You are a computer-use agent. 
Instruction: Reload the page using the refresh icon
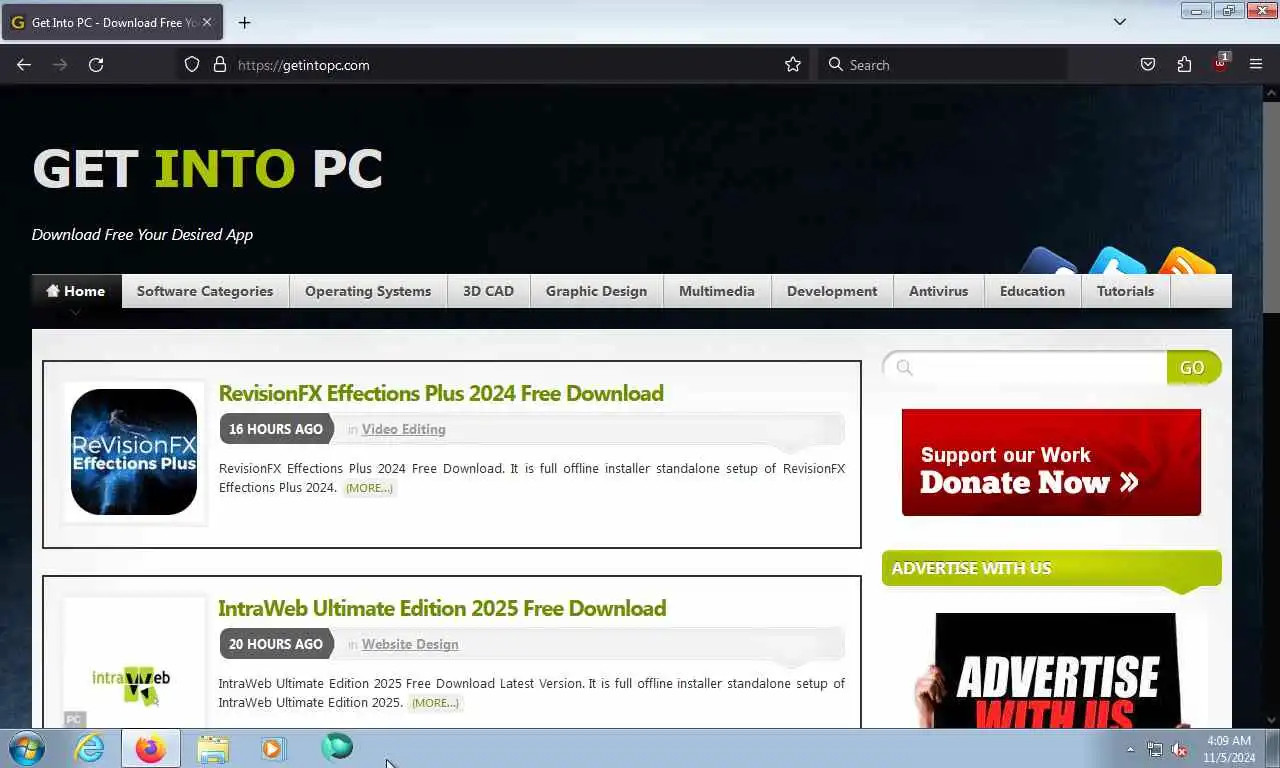96,64
